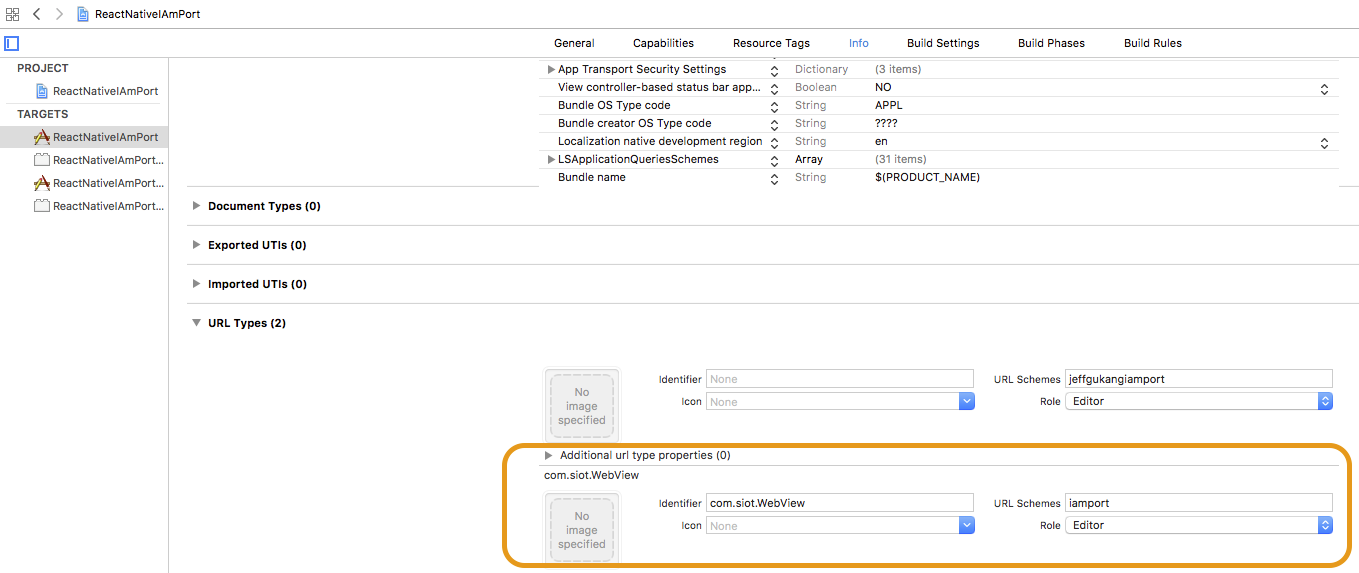The width and height of the screenshot is (1359, 573).
Task: Open the related items grid icon
Action: coord(12,14)
